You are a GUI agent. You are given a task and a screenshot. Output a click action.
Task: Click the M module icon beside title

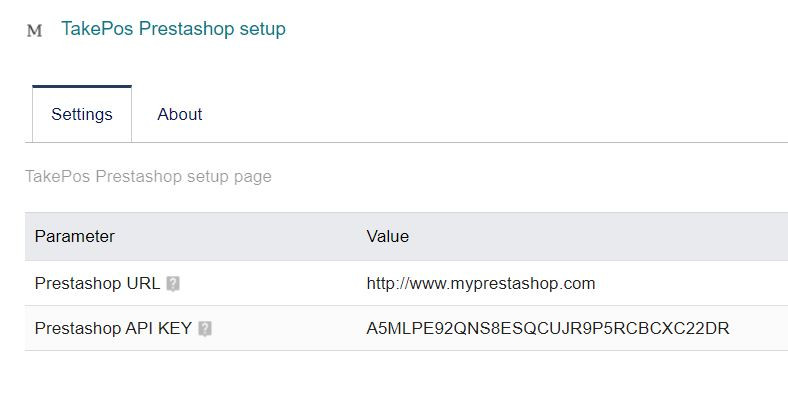click(x=34, y=30)
